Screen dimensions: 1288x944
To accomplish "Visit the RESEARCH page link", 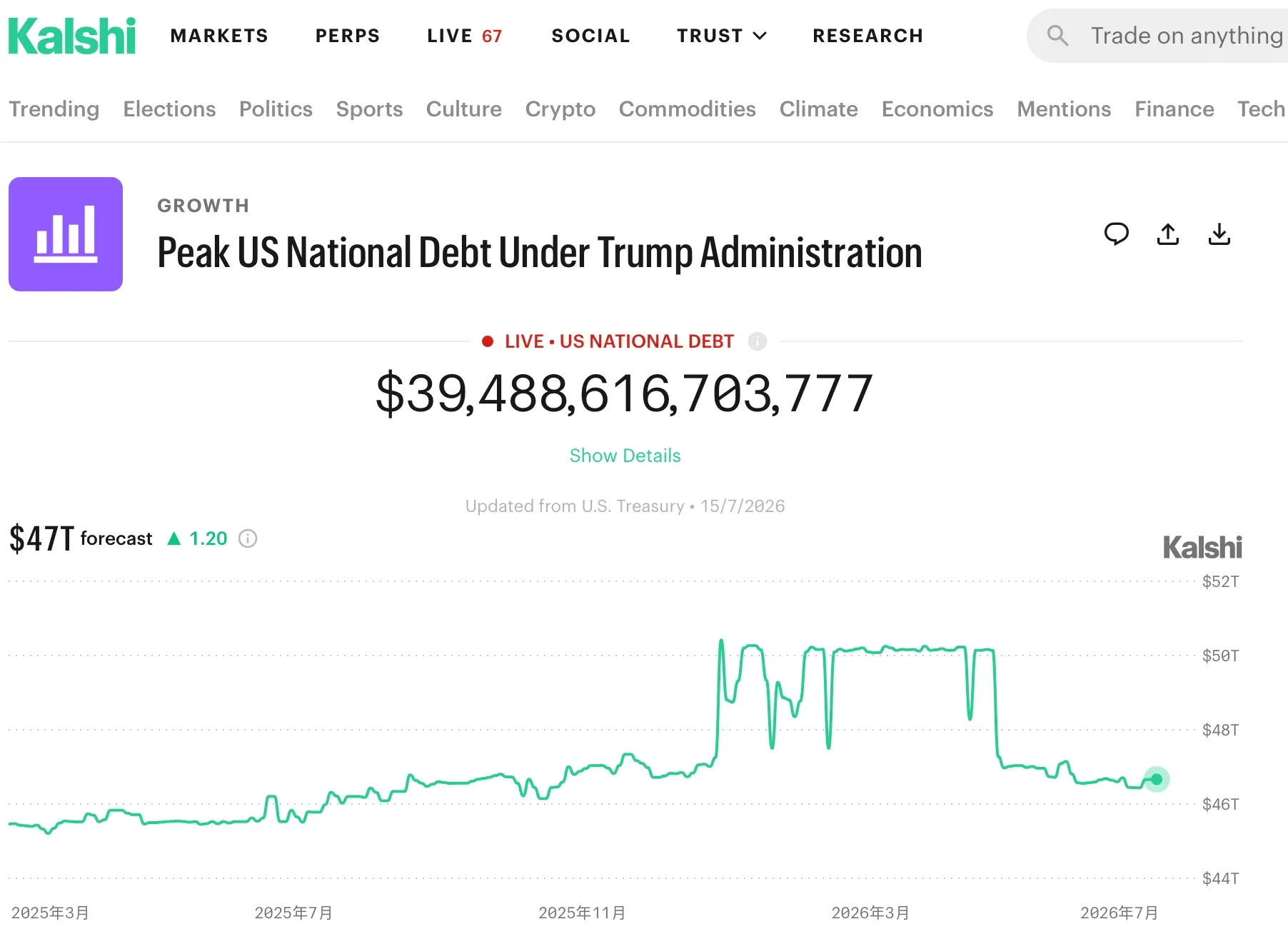I will (x=868, y=36).
